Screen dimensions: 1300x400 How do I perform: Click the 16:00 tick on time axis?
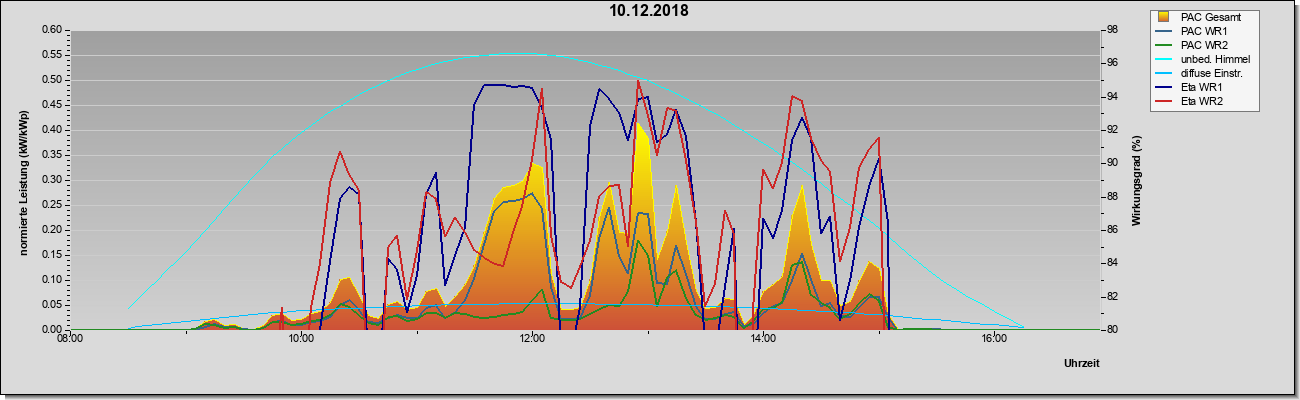[993, 340]
